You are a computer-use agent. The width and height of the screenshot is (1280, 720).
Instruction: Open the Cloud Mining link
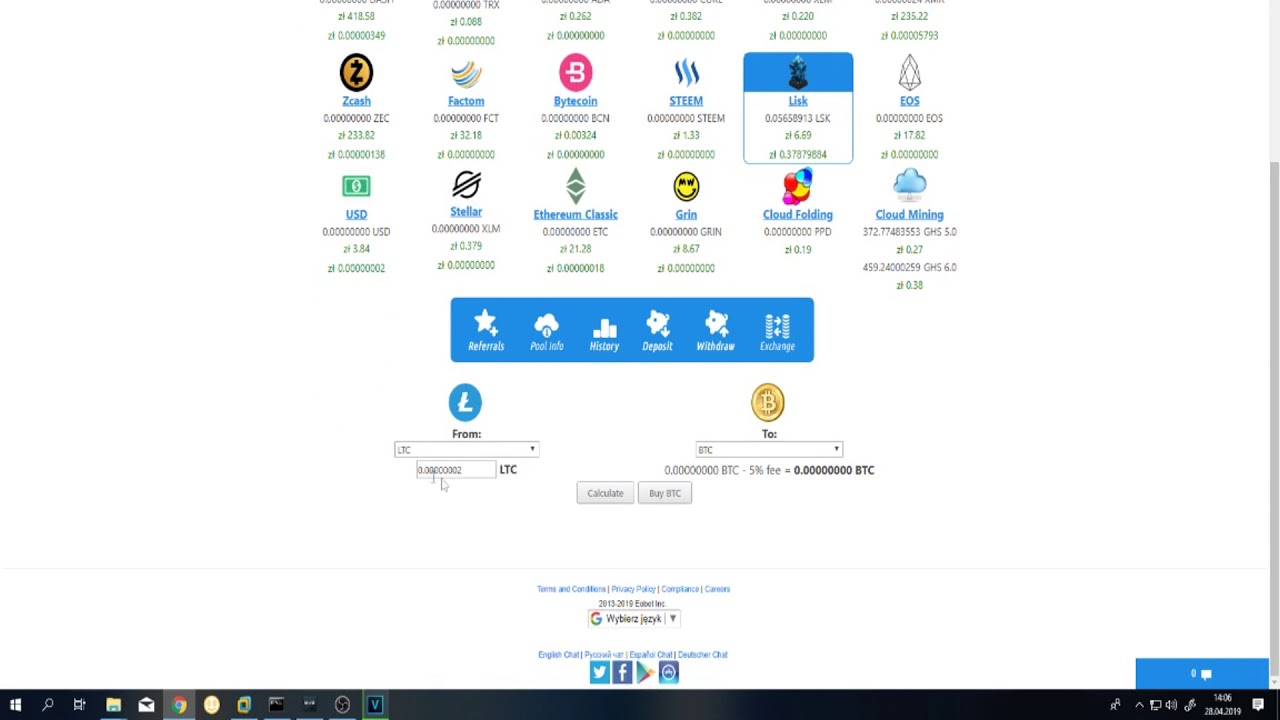click(x=909, y=215)
